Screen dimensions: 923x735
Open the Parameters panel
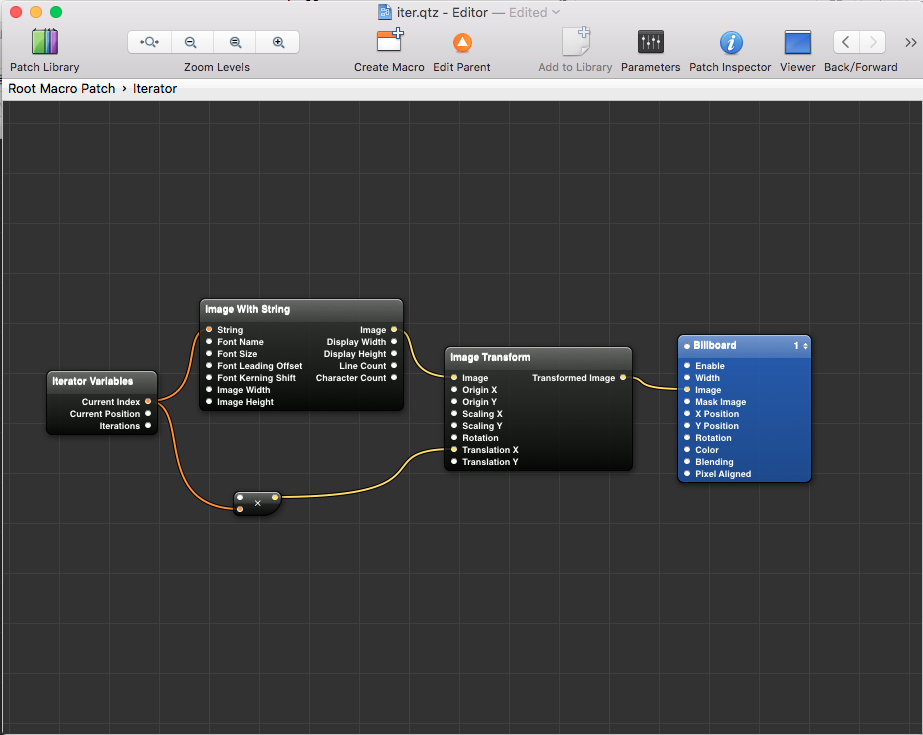click(650, 42)
